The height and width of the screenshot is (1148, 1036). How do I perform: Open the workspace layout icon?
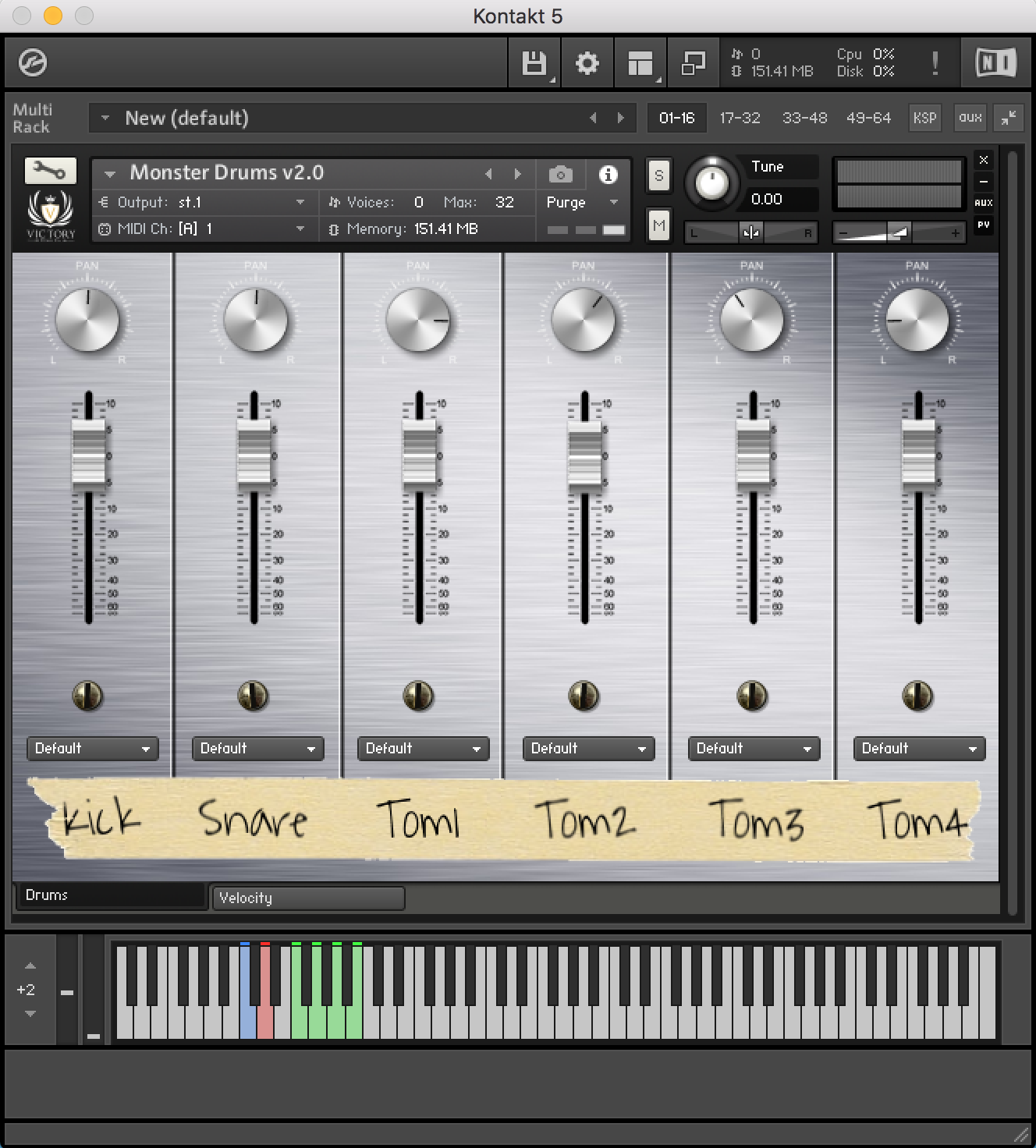[x=640, y=63]
